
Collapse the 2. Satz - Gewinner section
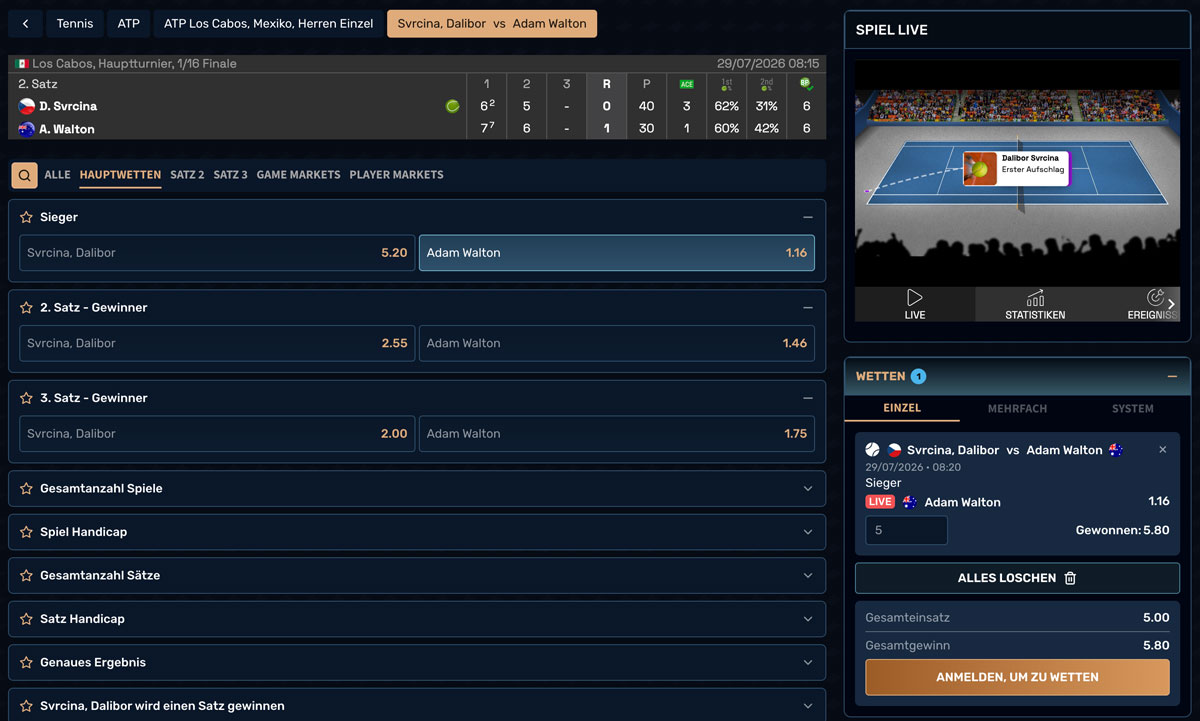(807, 308)
